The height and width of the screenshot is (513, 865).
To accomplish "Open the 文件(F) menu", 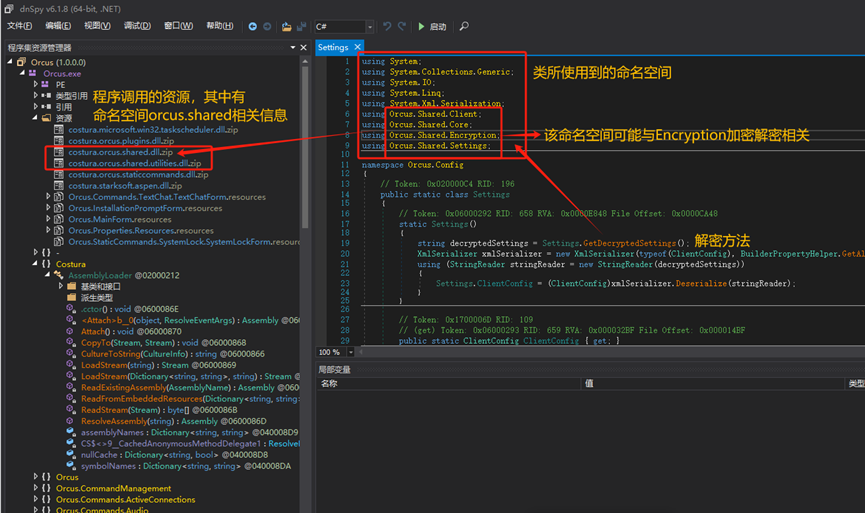I will [x=19, y=26].
